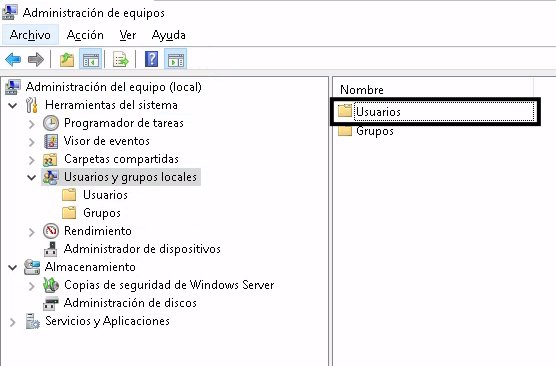Click the blue Back arrow toolbar icon

(13, 59)
